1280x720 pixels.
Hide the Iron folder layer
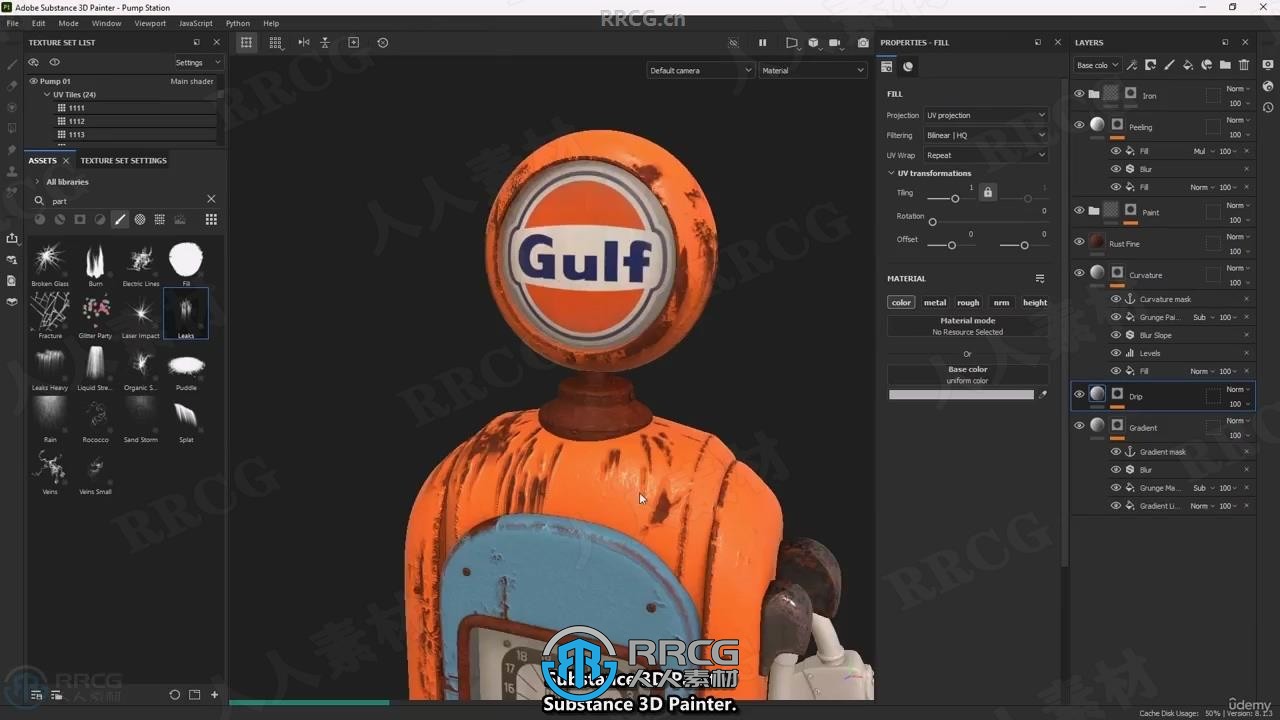click(1079, 94)
